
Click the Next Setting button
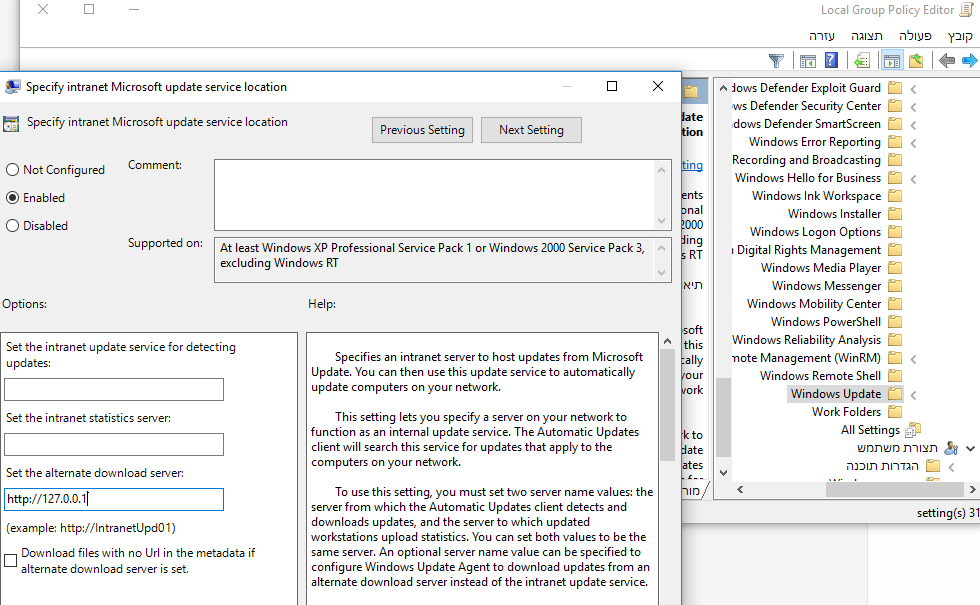point(531,130)
